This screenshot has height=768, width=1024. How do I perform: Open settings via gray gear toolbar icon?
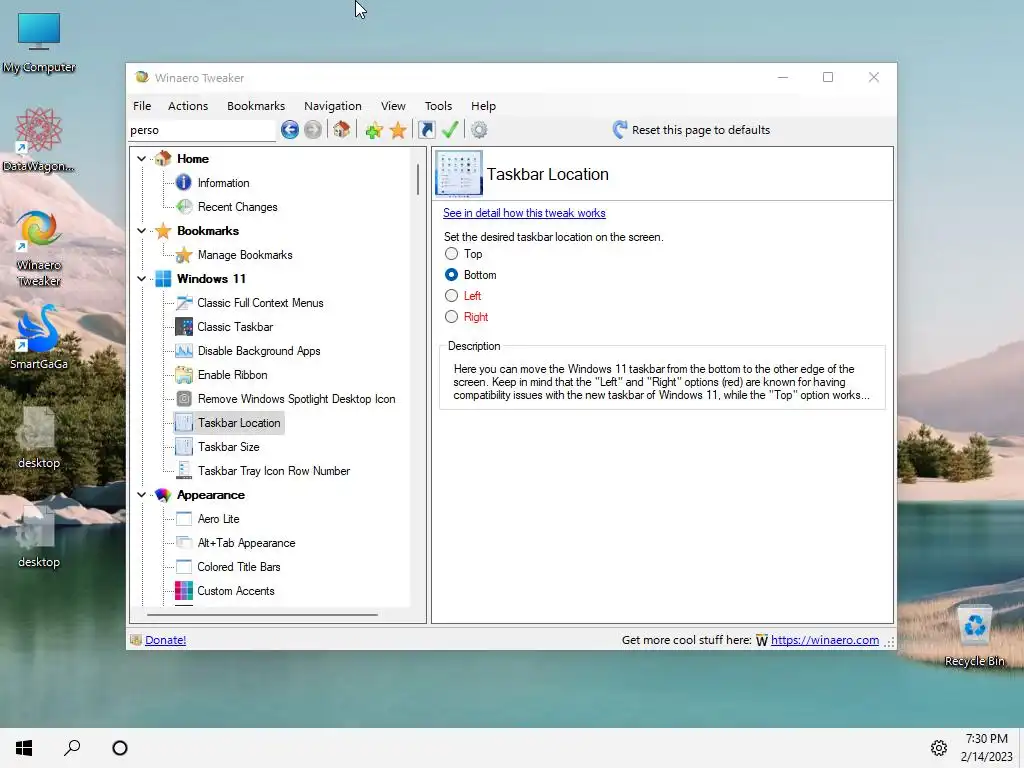(479, 130)
